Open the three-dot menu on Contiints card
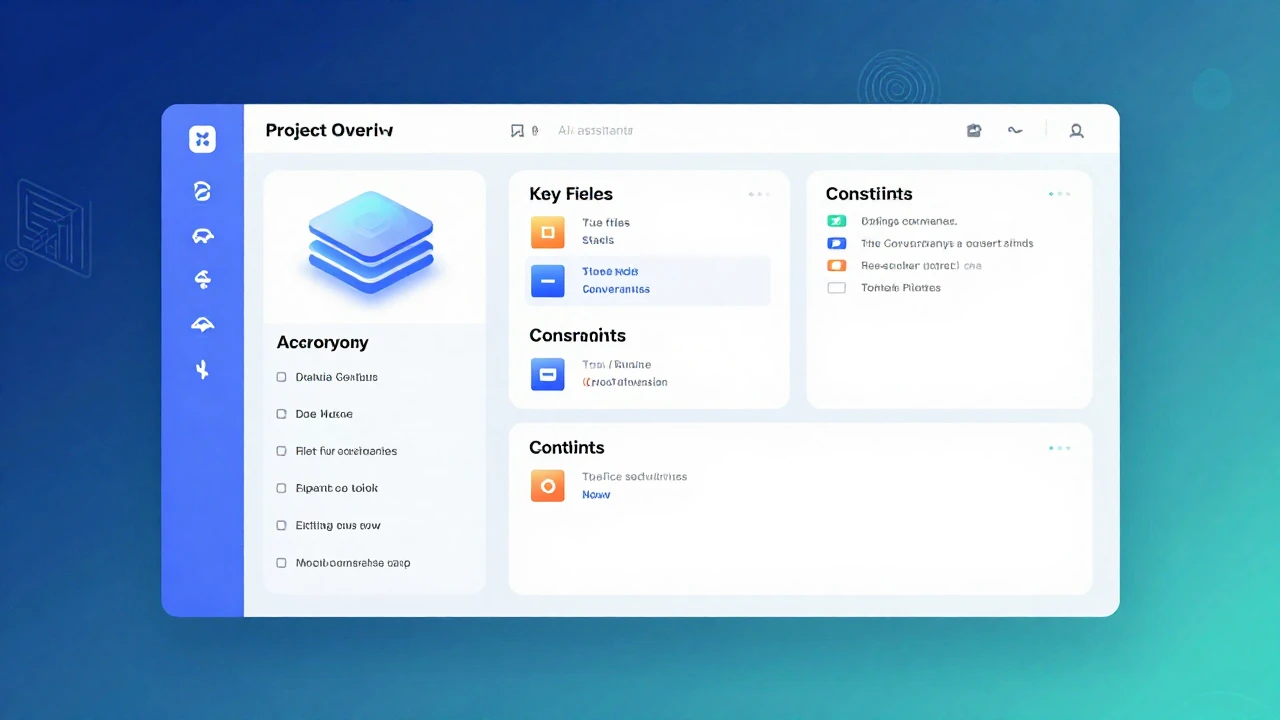 pos(1059,448)
